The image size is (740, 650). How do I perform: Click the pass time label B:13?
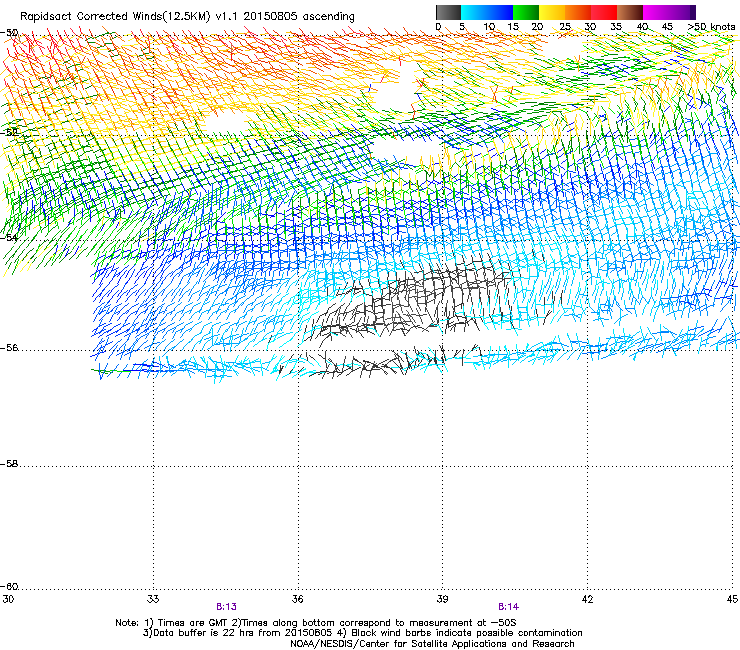pyautogui.click(x=226, y=607)
